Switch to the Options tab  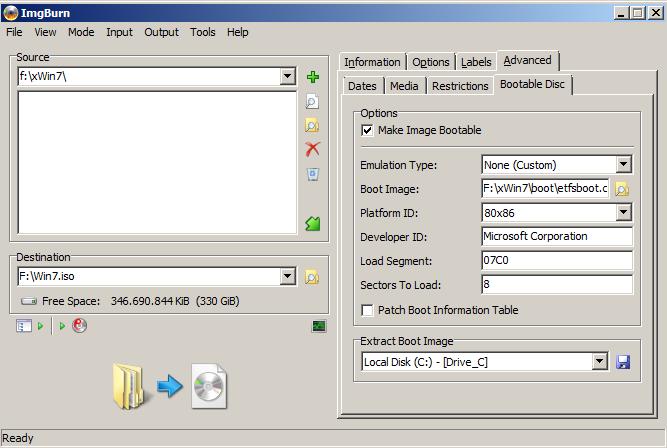tap(430, 63)
